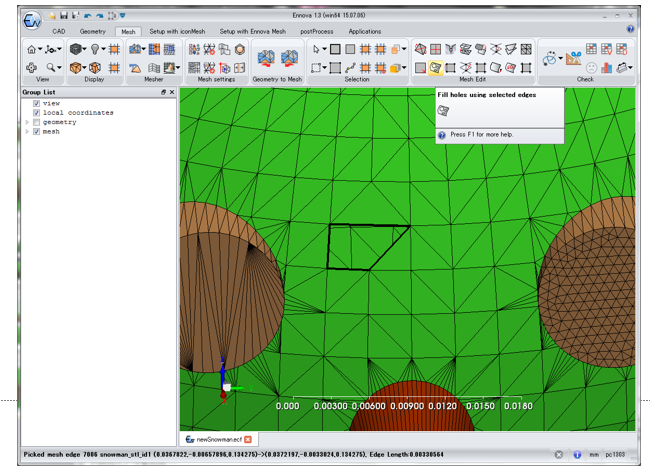
Task: Click the Fill holes using selected edges icon
Action: (x=436, y=68)
